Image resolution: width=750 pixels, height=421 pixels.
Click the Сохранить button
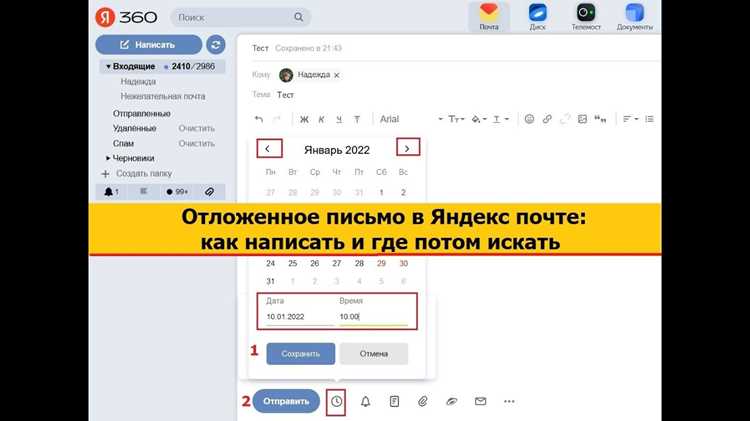(x=300, y=354)
